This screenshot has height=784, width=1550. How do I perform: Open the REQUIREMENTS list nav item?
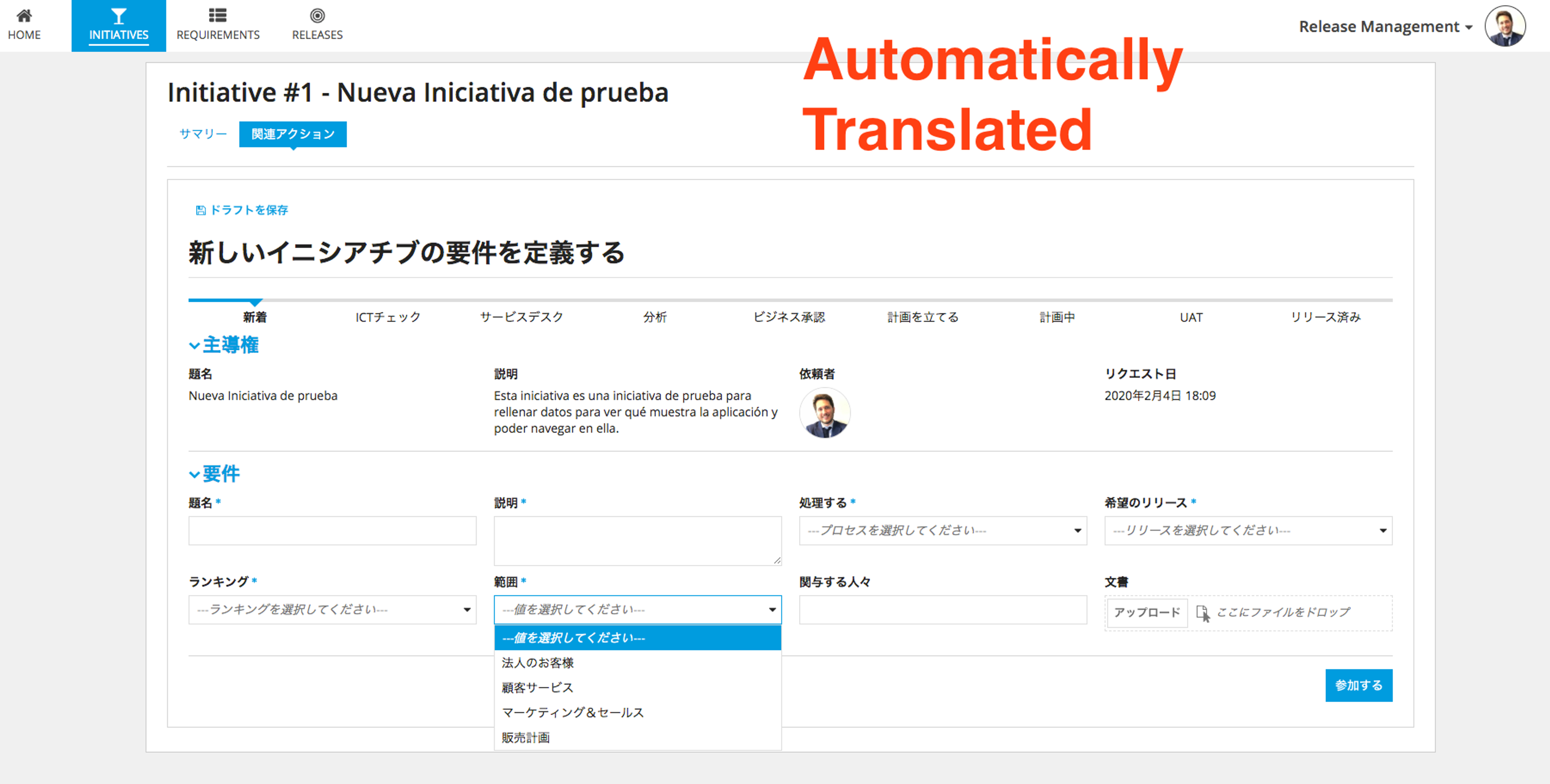pos(218,25)
